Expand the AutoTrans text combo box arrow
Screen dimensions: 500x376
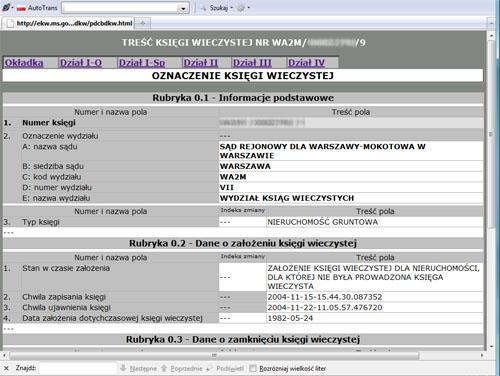(x=183, y=8)
